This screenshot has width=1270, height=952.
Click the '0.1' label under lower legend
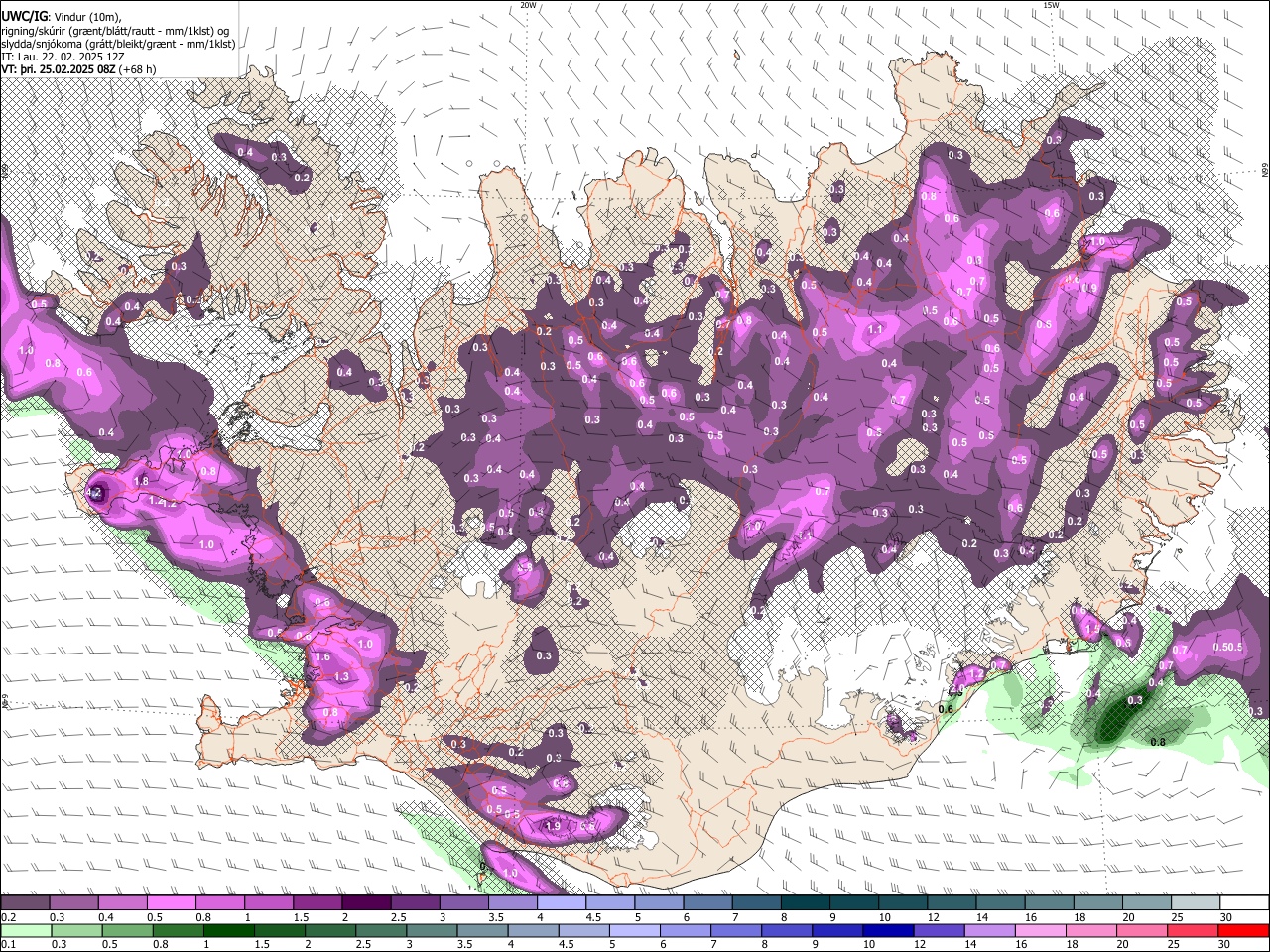click(x=7, y=944)
